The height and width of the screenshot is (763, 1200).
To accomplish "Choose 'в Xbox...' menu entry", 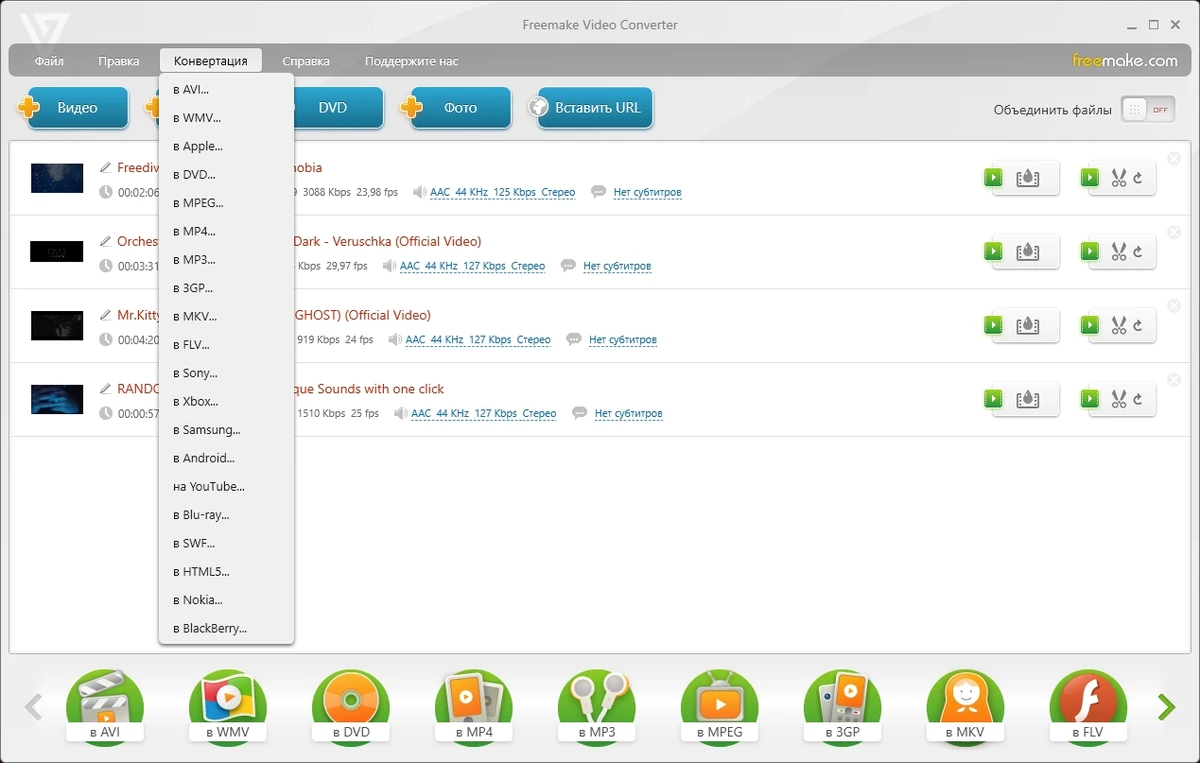I will click(x=226, y=402).
